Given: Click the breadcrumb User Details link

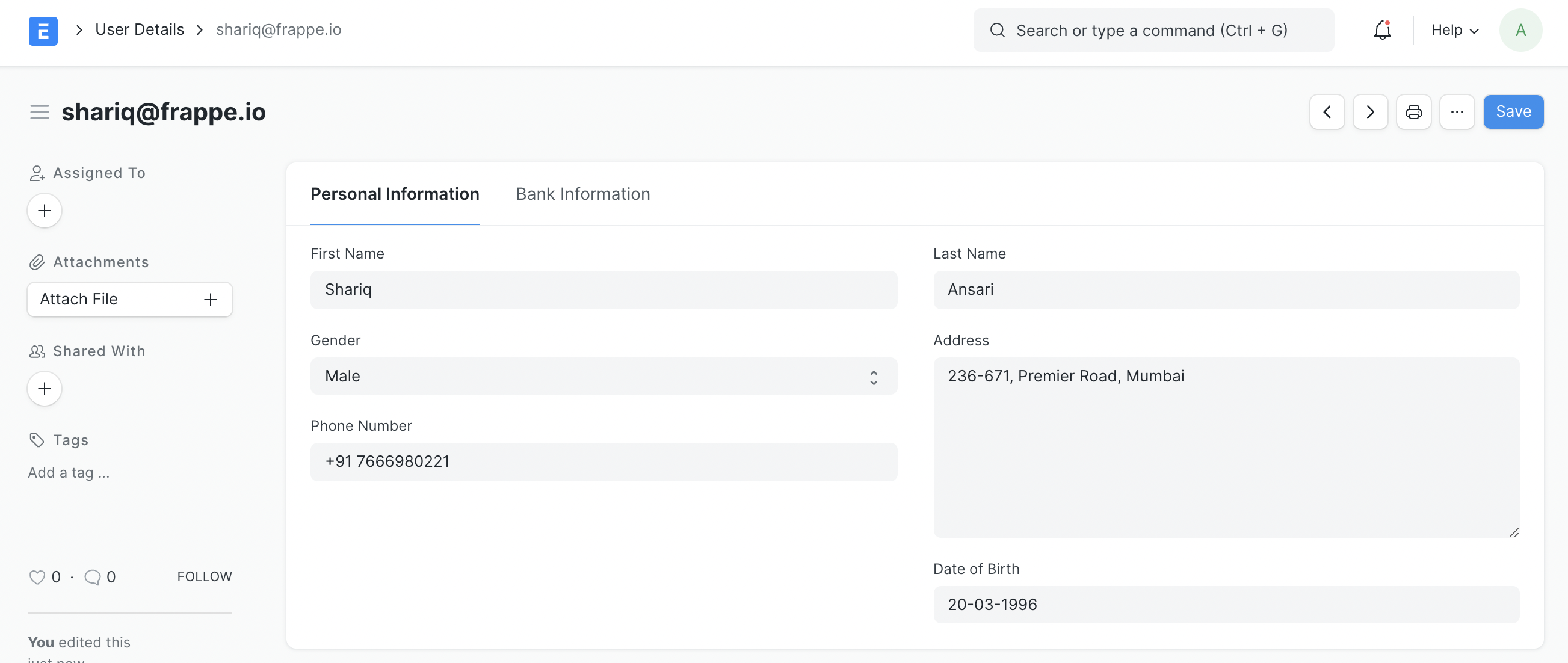Looking at the screenshot, I should [x=139, y=29].
